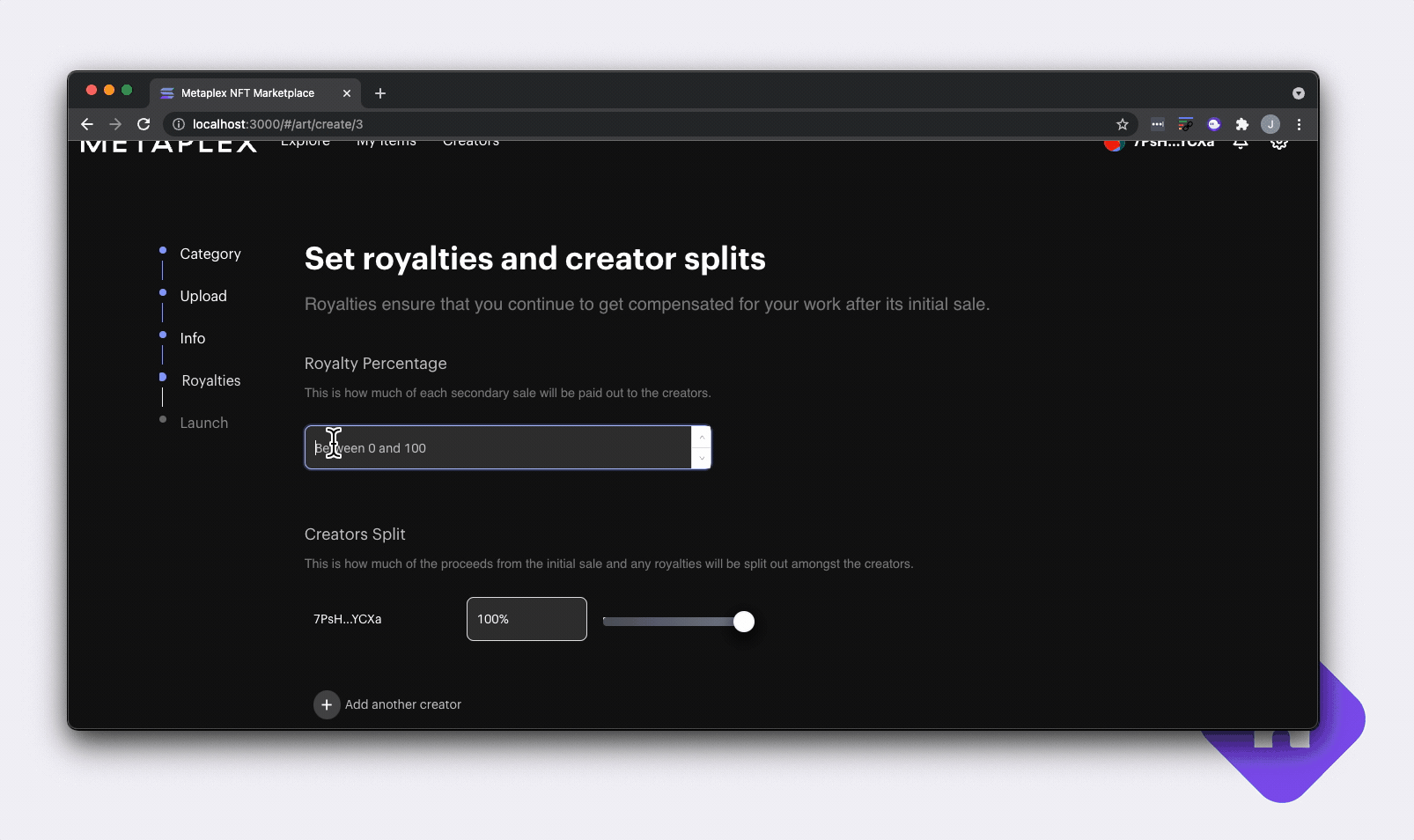Increment royalty percentage with the up arrow

[x=701, y=437]
